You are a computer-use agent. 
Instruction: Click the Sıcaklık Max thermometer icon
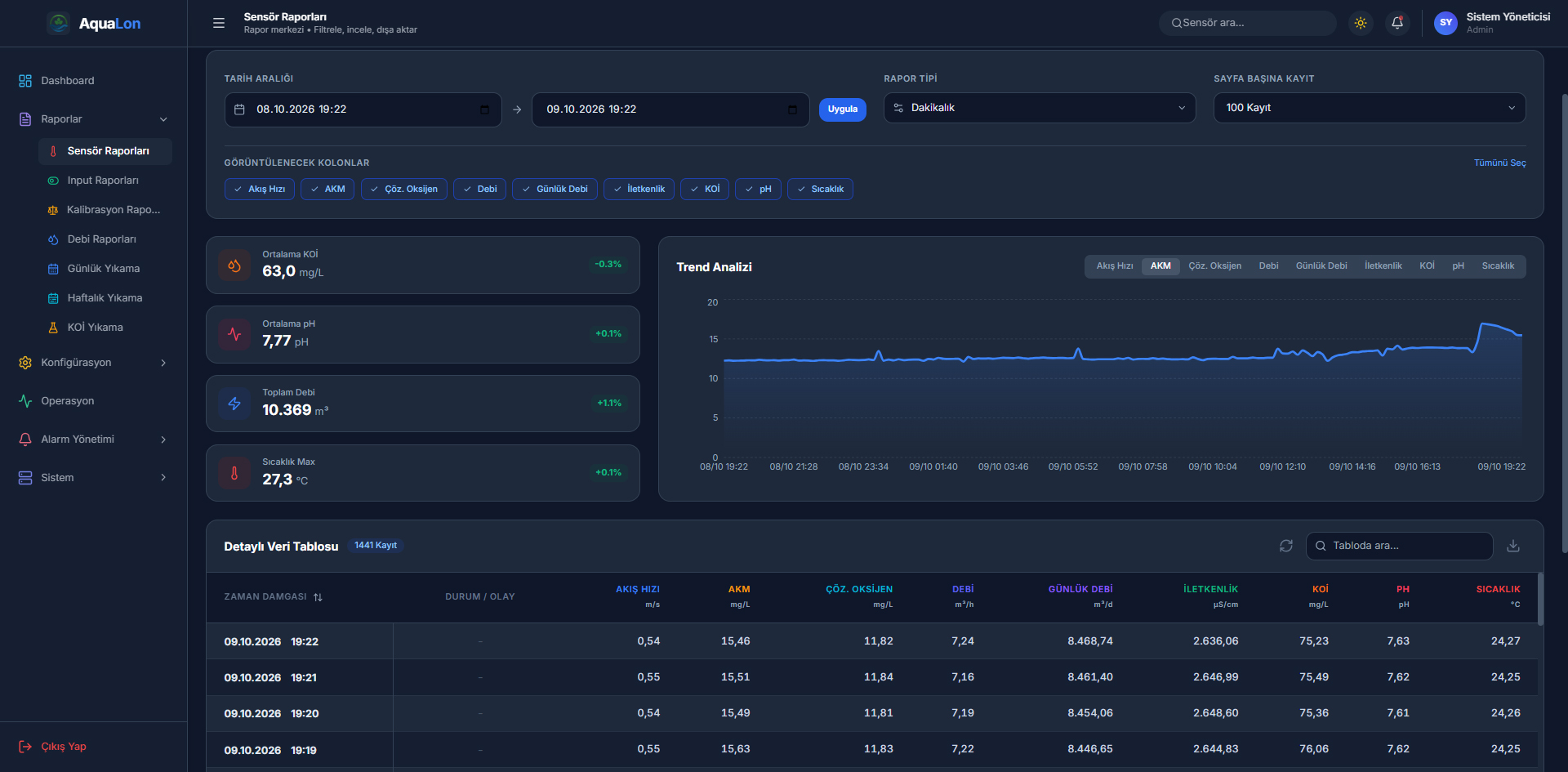(234, 473)
